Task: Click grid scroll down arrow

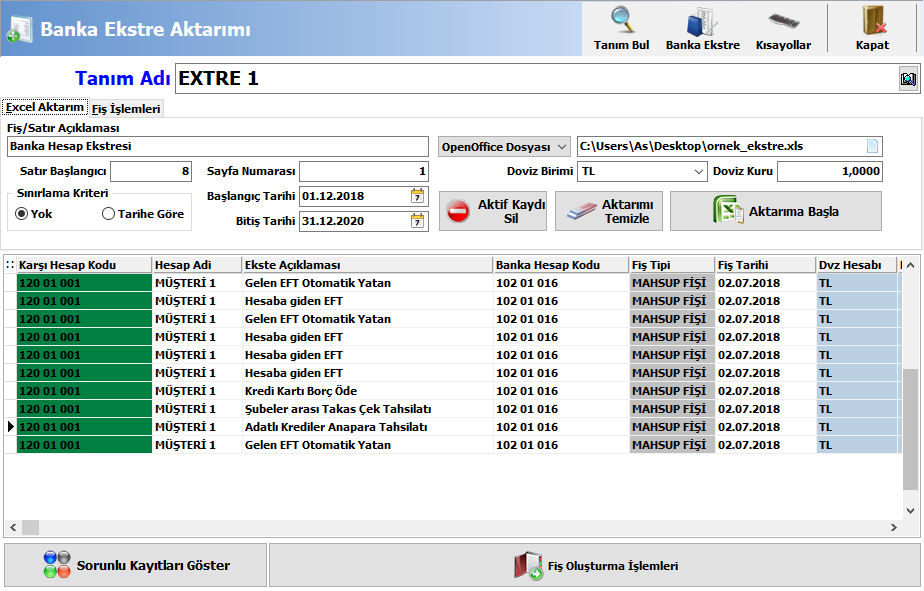Action: [x=910, y=511]
